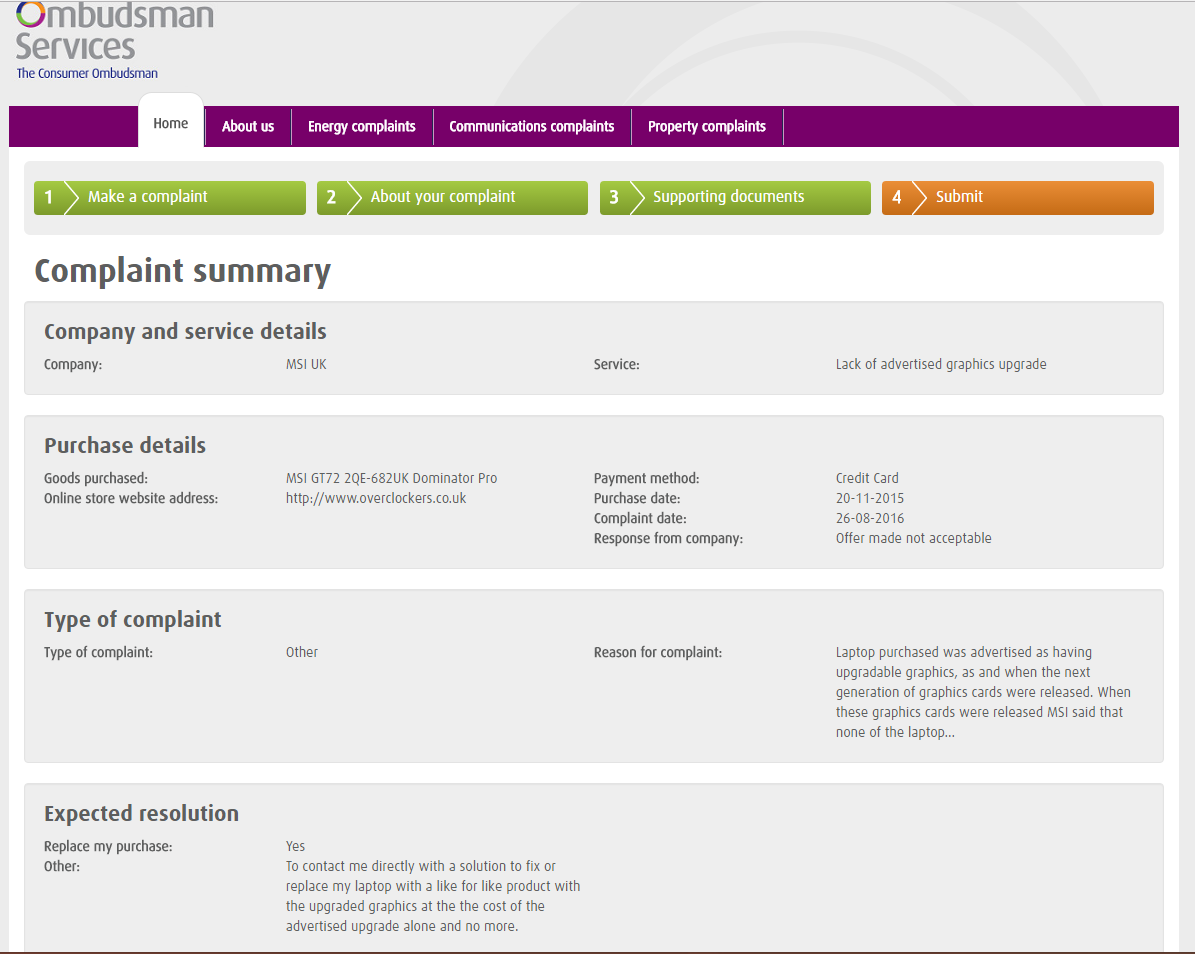
Task: Go to step 1 Make a complaint
Action: click(170, 197)
